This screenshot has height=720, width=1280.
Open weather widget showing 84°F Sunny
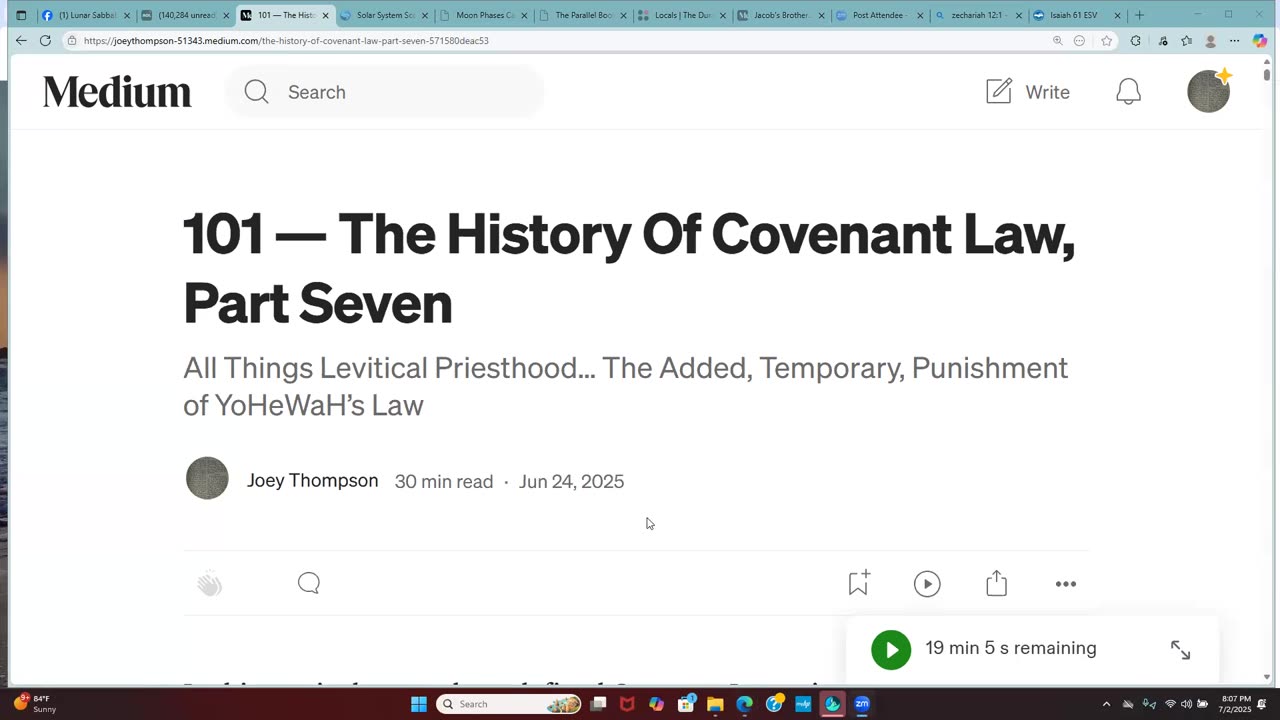(x=33, y=704)
